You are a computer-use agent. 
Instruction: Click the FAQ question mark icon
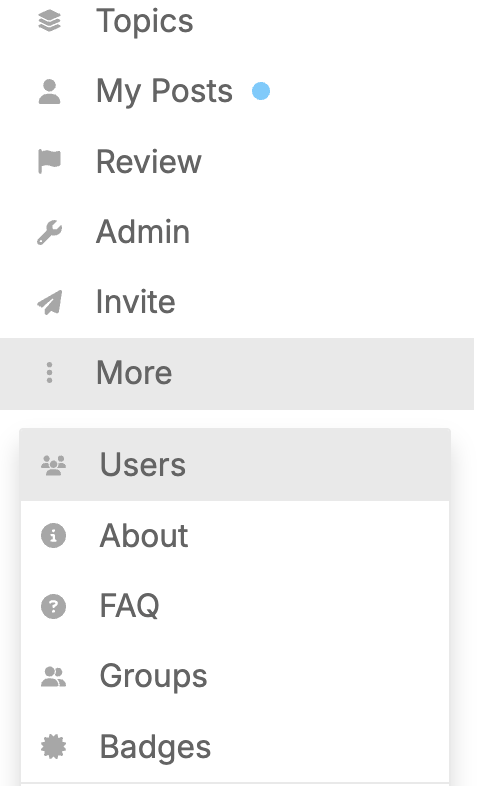[53, 606]
